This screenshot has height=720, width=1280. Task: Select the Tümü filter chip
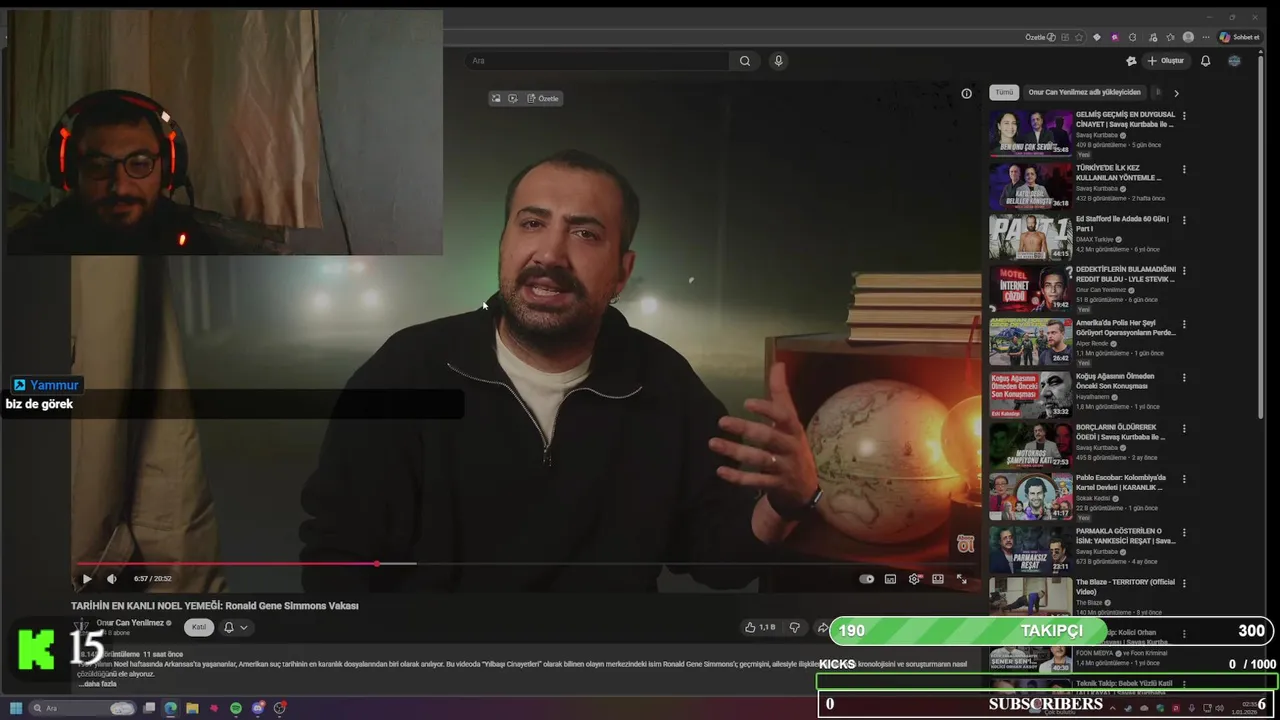tap(1004, 92)
